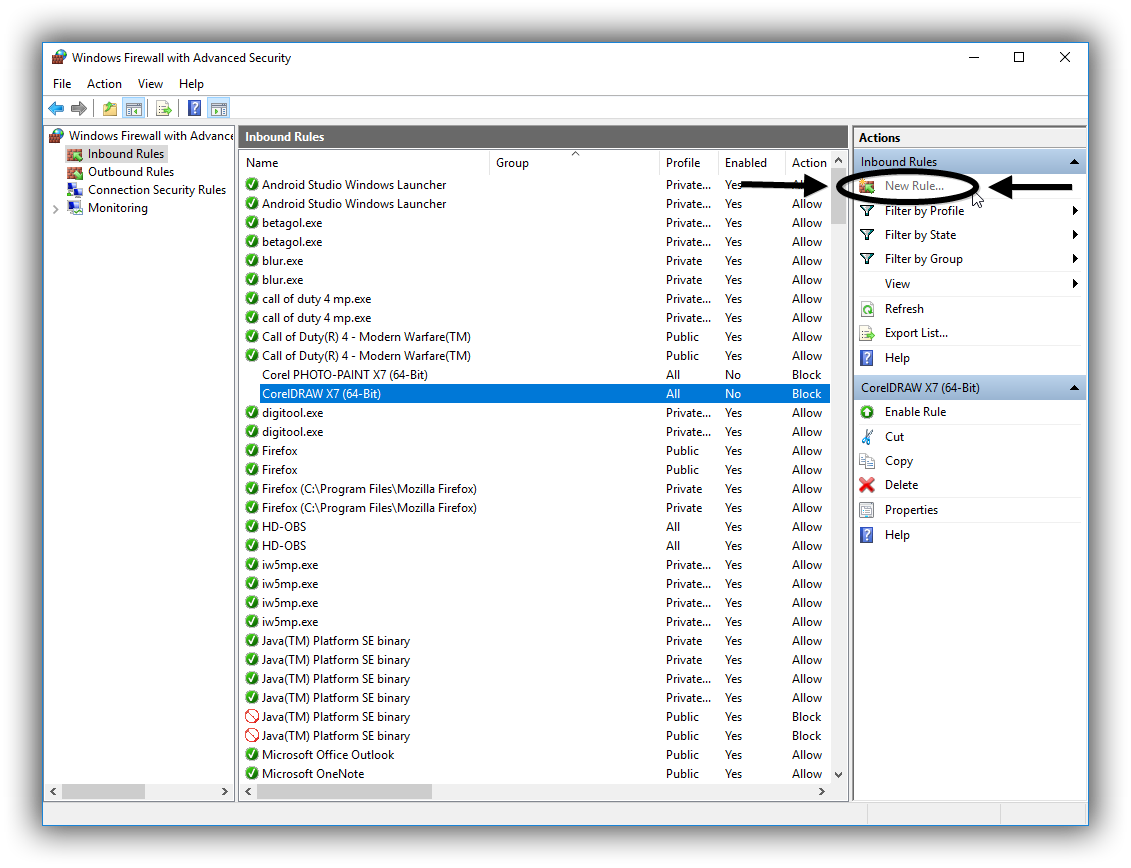
Task: Click the scissors Cut icon
Action: [x=868, y=437]
